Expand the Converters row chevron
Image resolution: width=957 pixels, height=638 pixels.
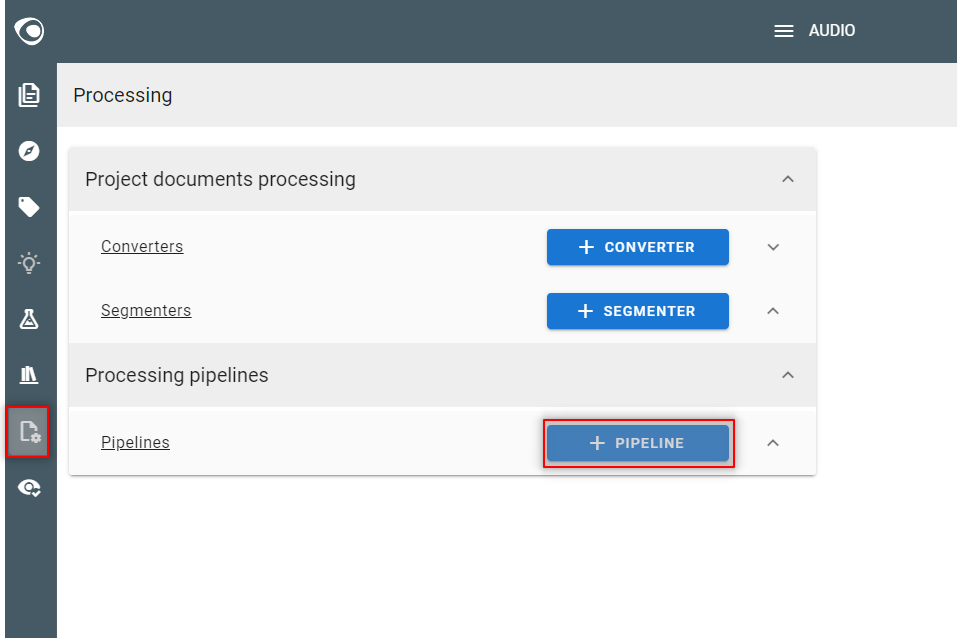pos(773,247)
